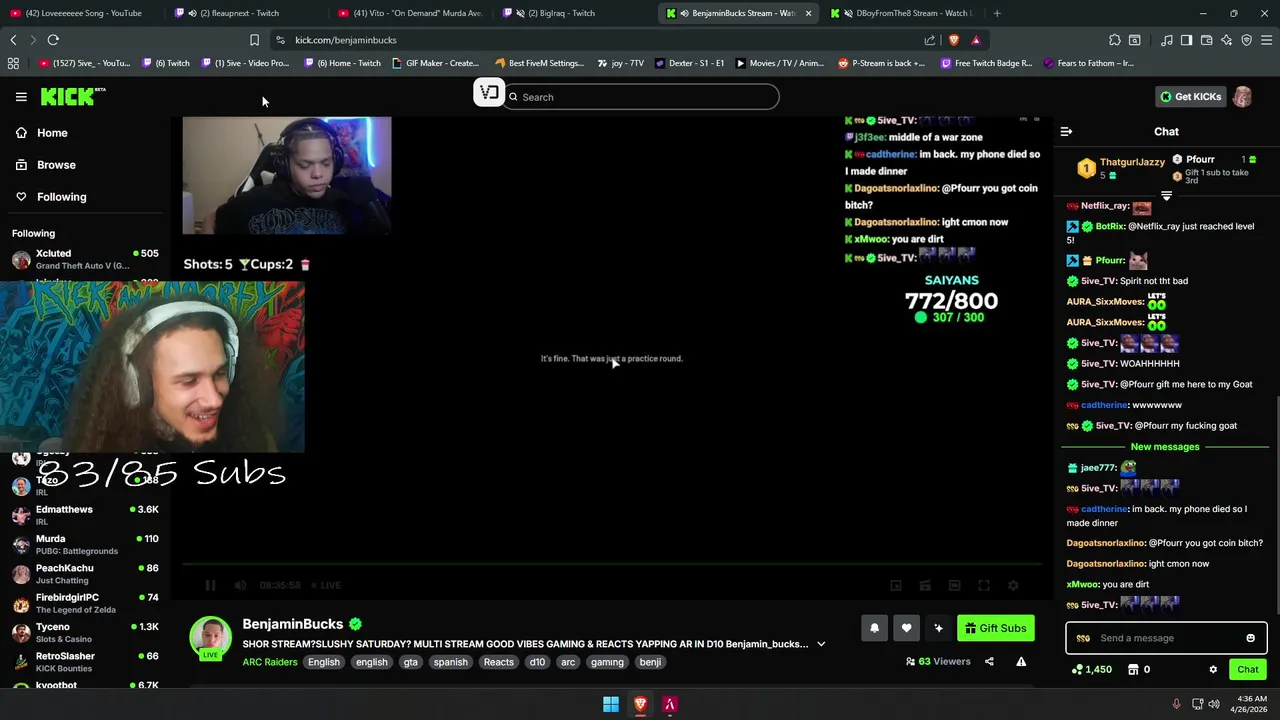
Task: Follow BenjaminBucks with the heart button
Action: [906, 628]
